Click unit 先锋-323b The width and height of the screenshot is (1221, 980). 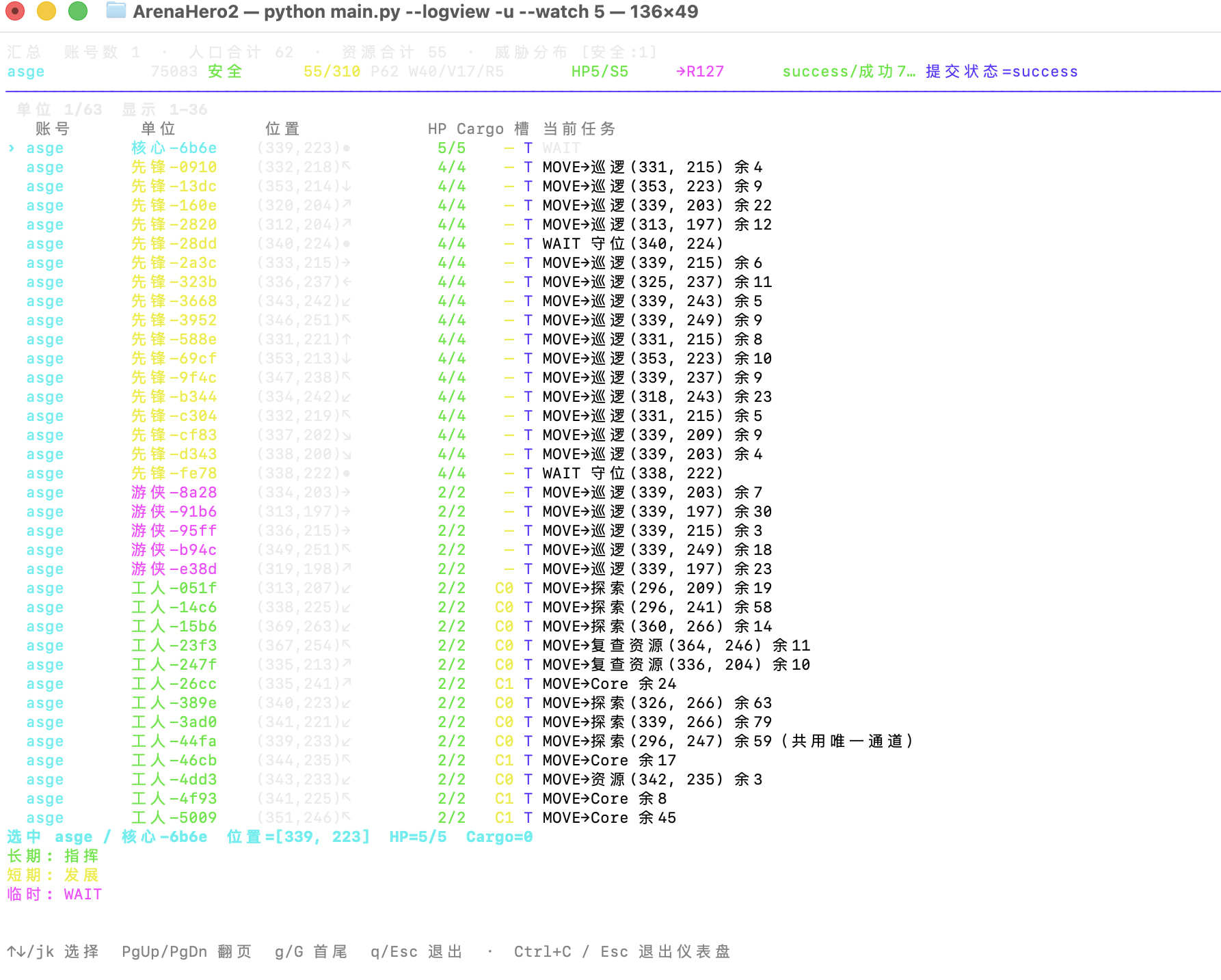point(174,282)
